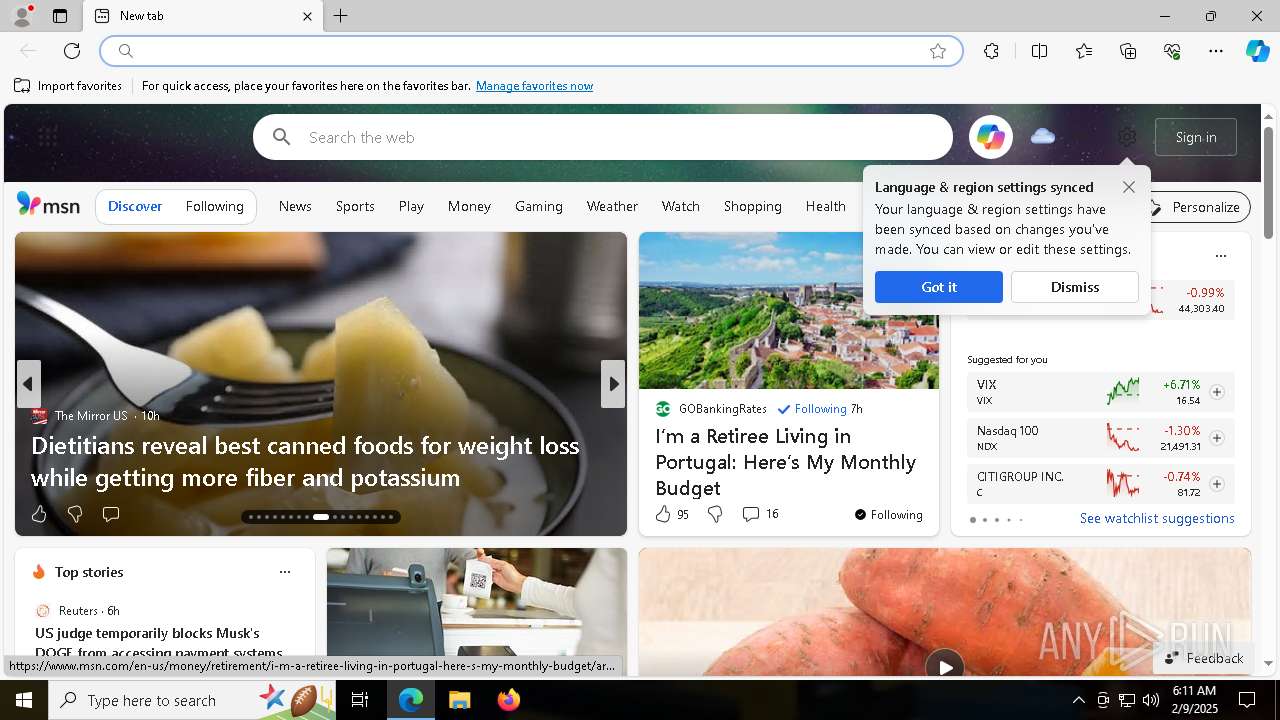Open Task View on taskbar
Screen dimensions: 1280x720
[360, 700]
